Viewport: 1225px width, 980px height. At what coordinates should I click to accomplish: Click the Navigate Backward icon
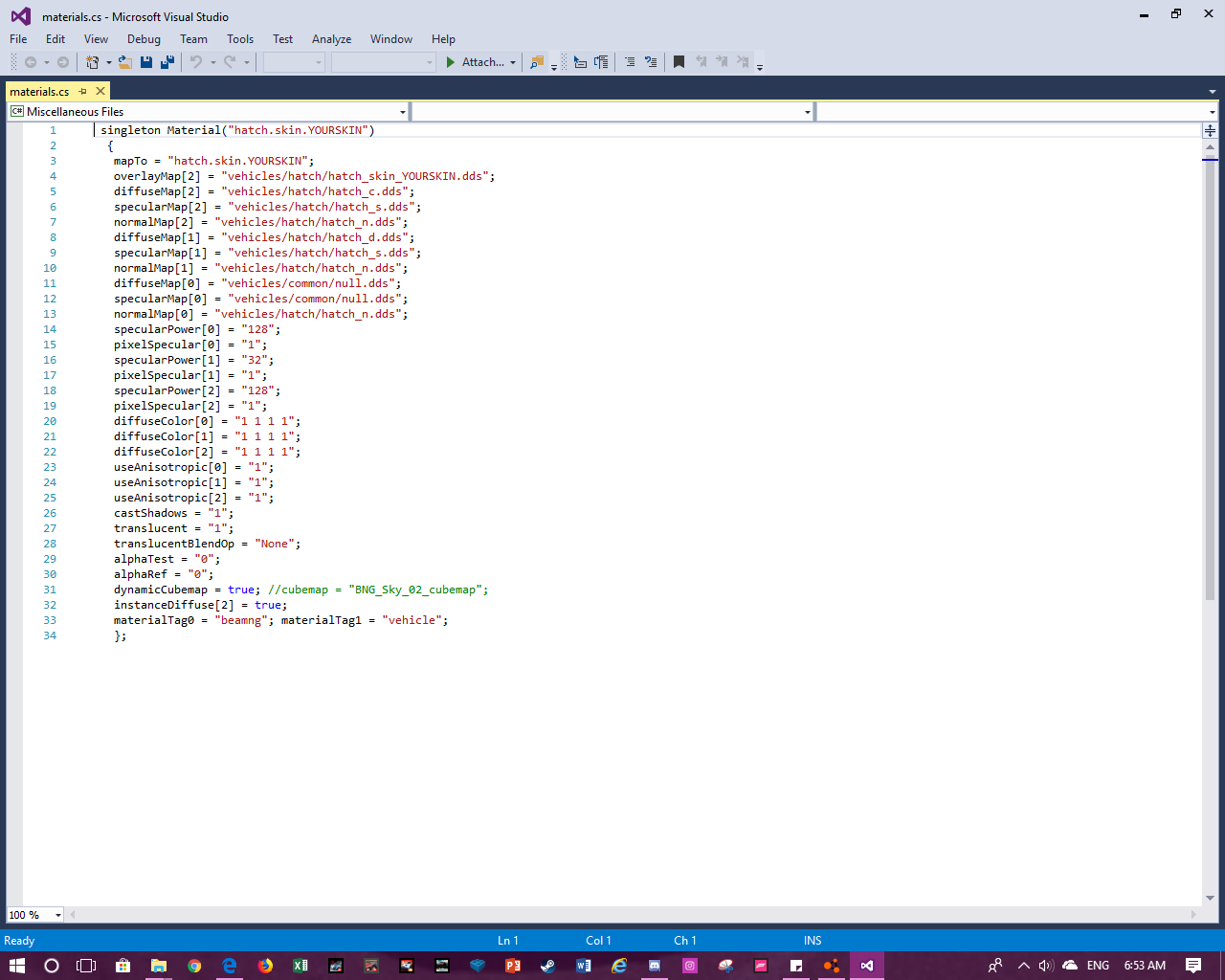(x=31, y=62)
